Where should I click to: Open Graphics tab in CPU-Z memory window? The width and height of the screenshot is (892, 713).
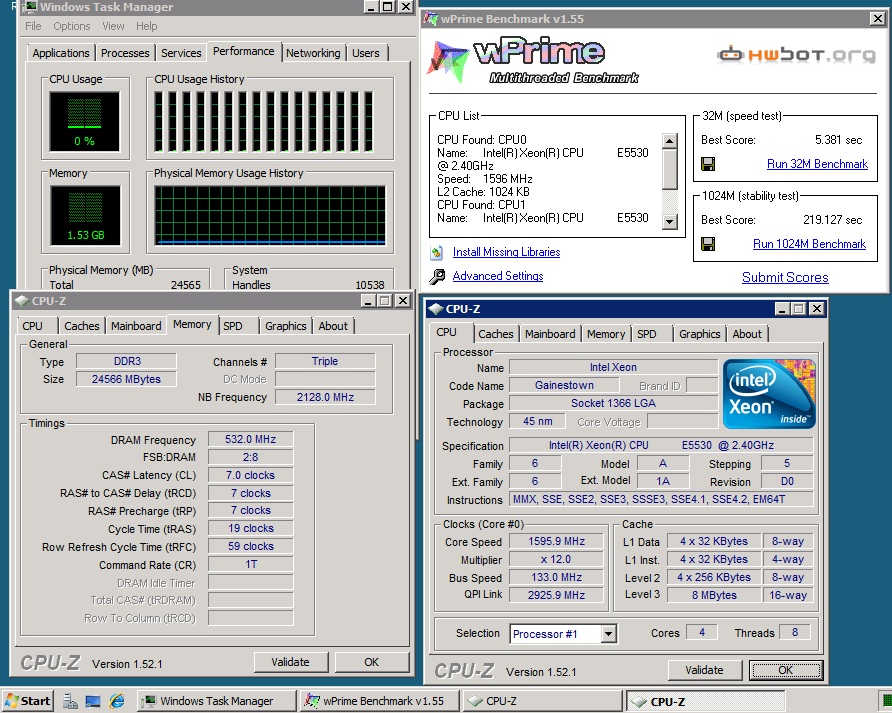coord(286,326)
